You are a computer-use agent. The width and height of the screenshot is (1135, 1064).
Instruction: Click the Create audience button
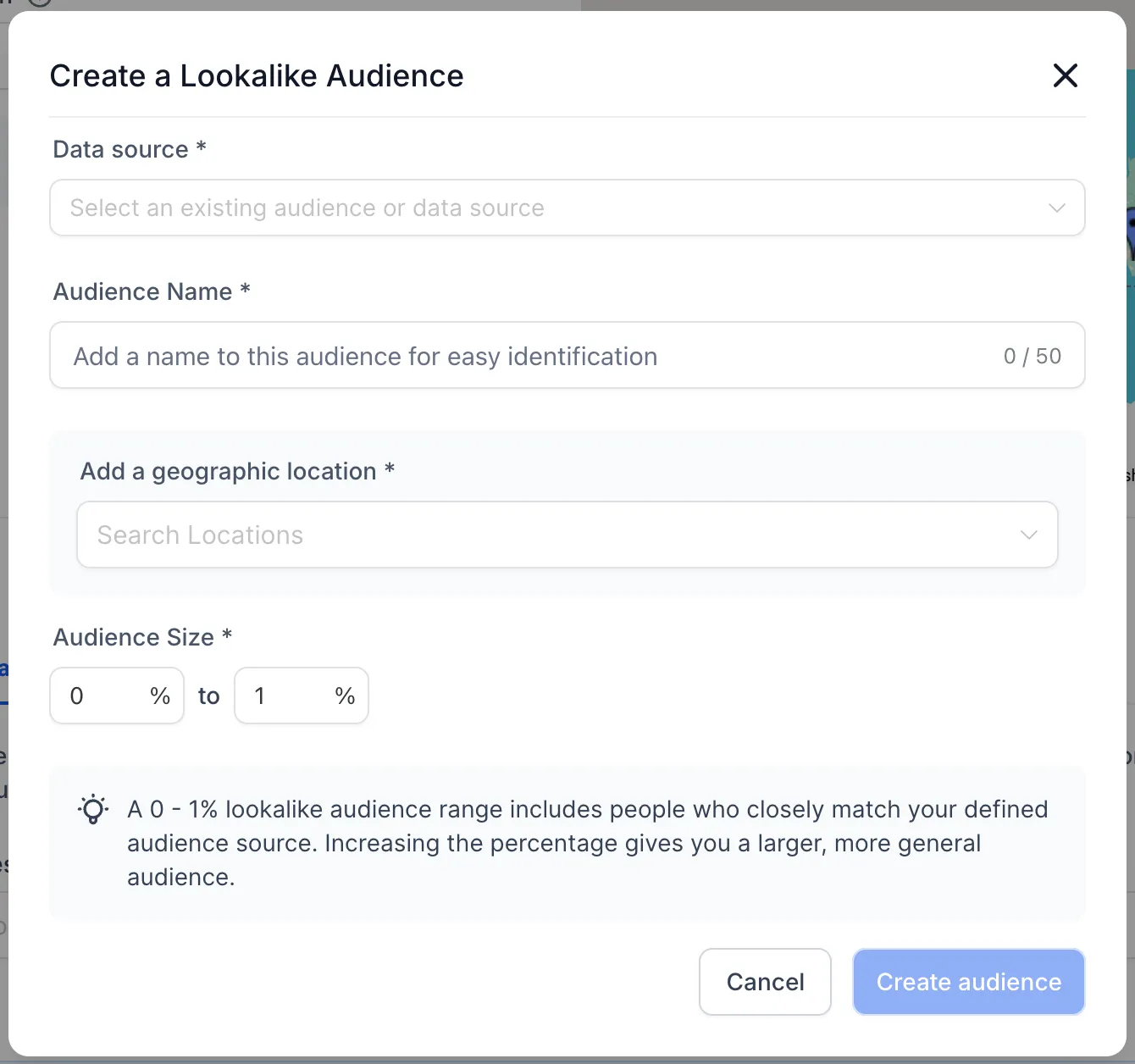[968, 982]
